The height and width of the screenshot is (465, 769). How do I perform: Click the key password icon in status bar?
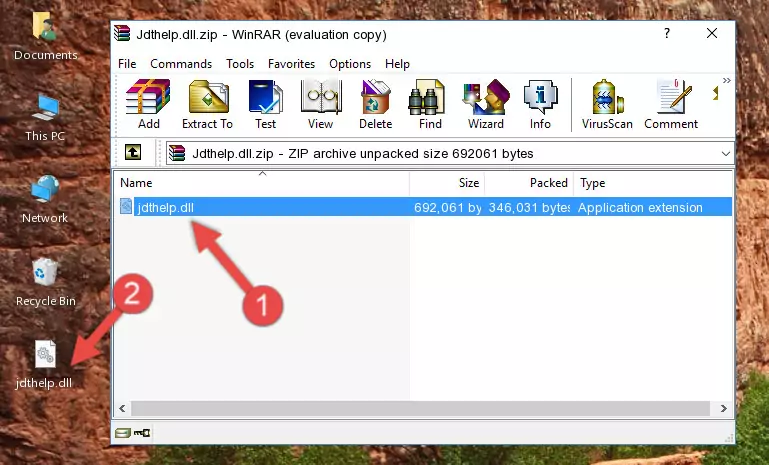(x=142, y=433)
